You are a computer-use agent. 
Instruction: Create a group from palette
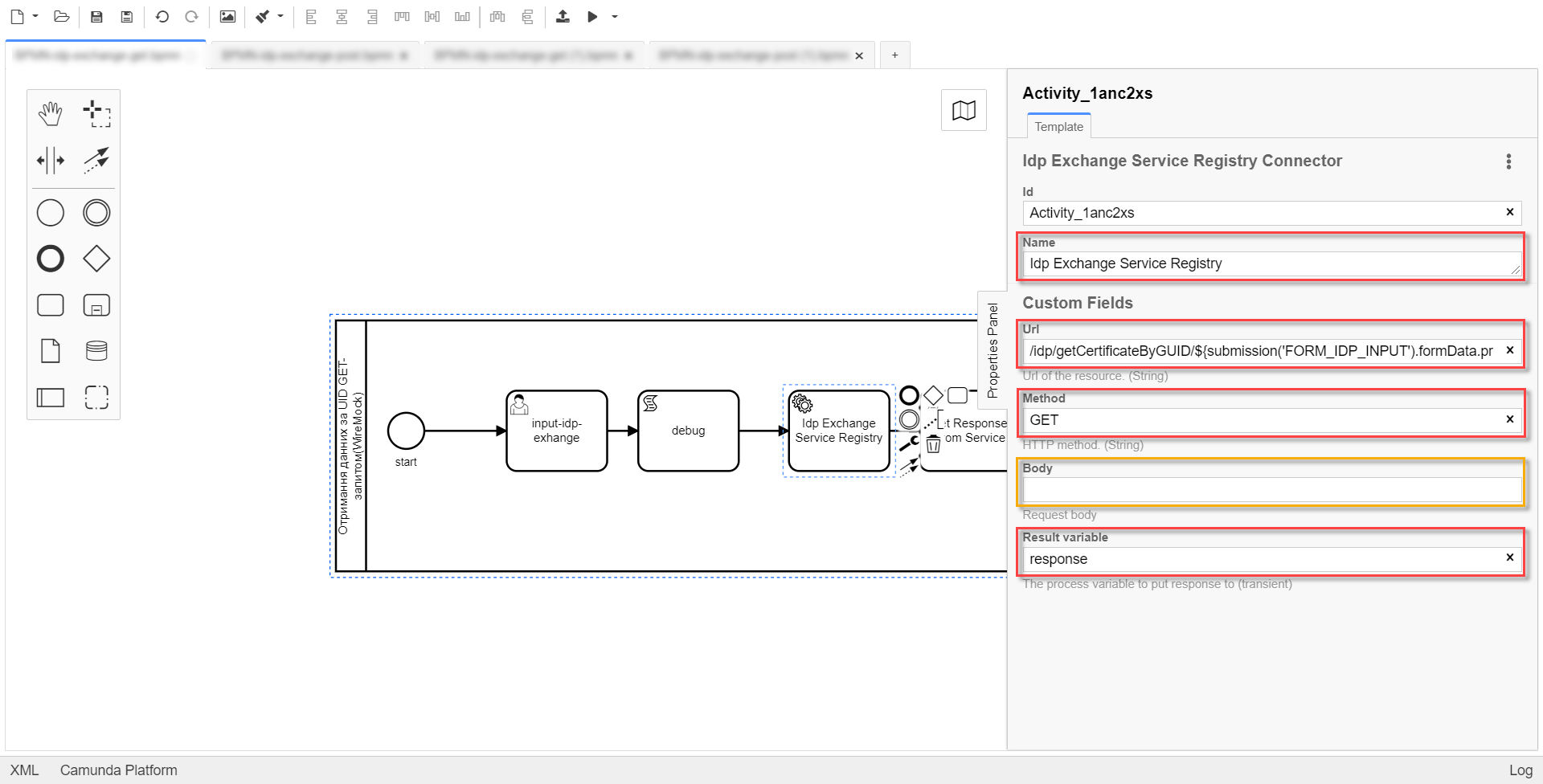click(x=96, y=397)
